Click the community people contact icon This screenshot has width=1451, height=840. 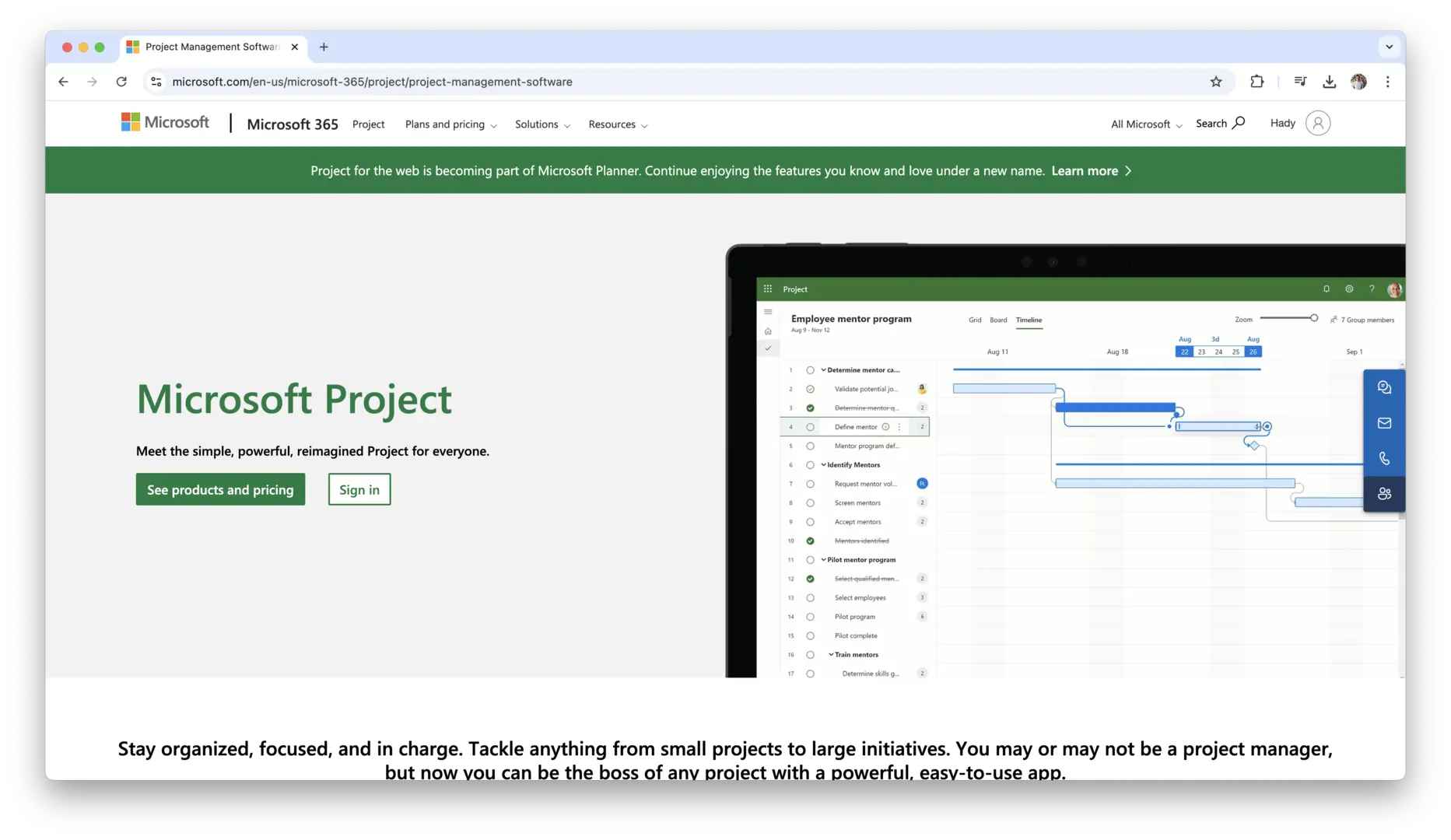[x=1384, y=494]
